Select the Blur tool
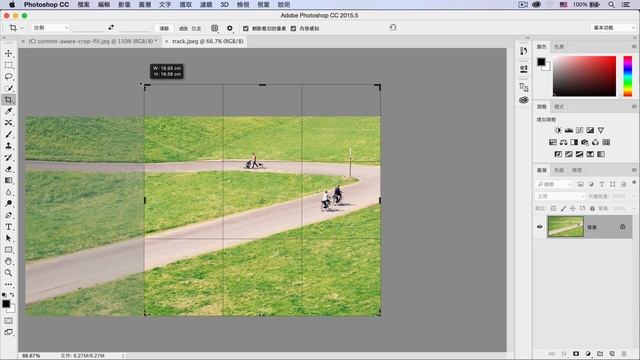This screenshot has height=360, width=640. click(x=9, y=192)
